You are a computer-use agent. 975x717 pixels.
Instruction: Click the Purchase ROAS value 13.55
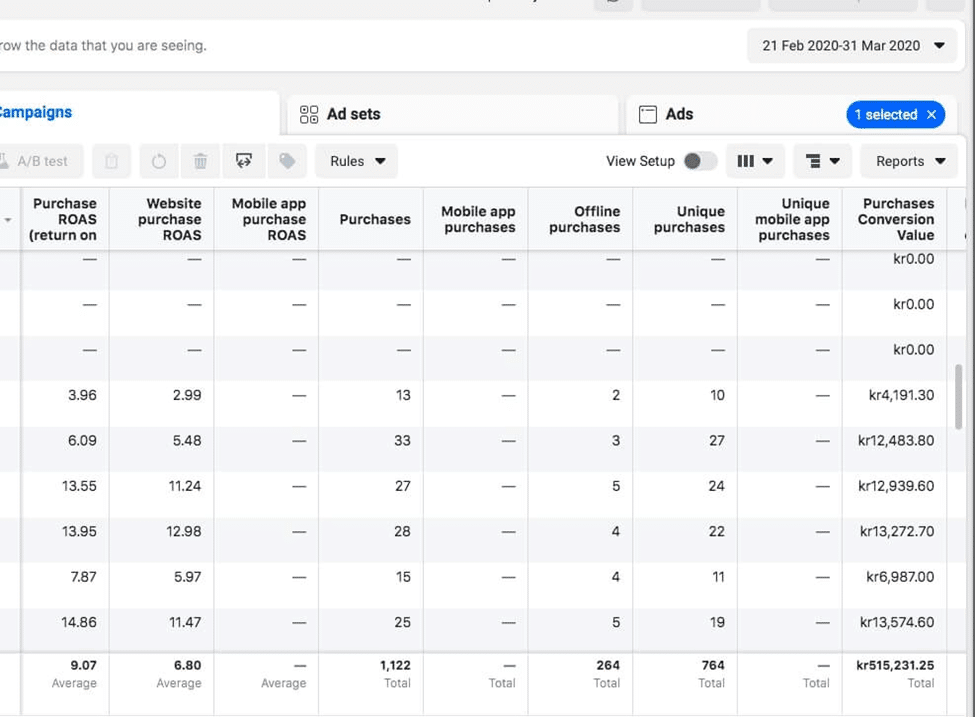point(79,486)
